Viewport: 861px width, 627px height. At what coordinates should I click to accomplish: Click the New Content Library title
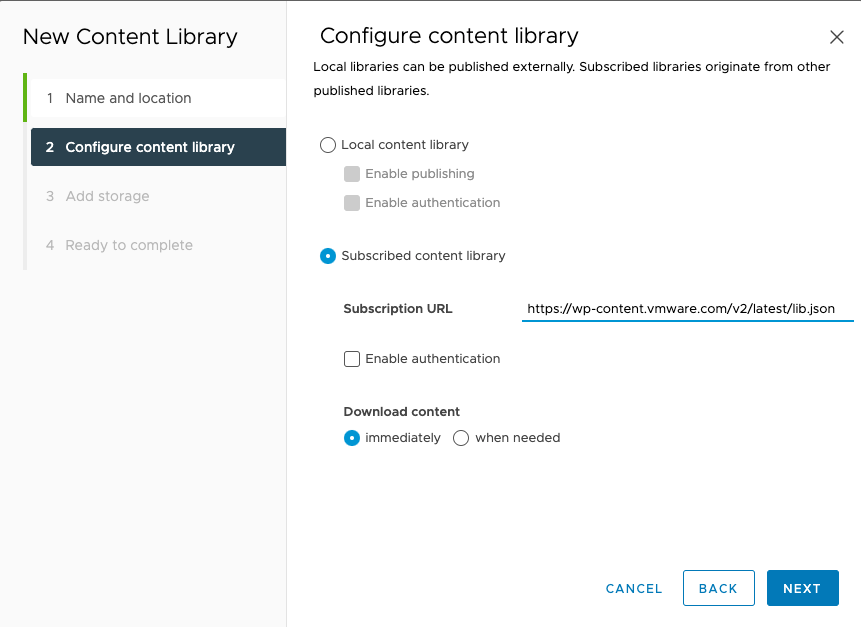130,37
